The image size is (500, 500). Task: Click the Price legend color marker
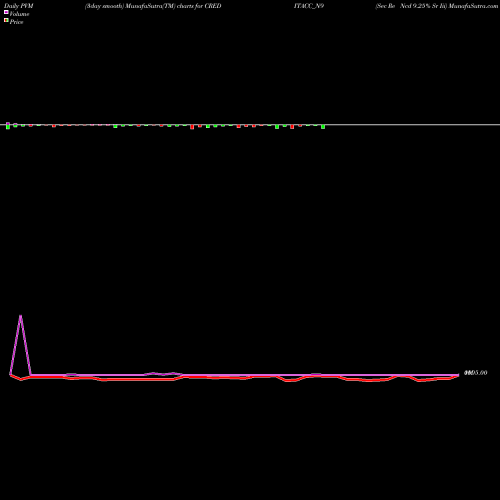[6, 21]
